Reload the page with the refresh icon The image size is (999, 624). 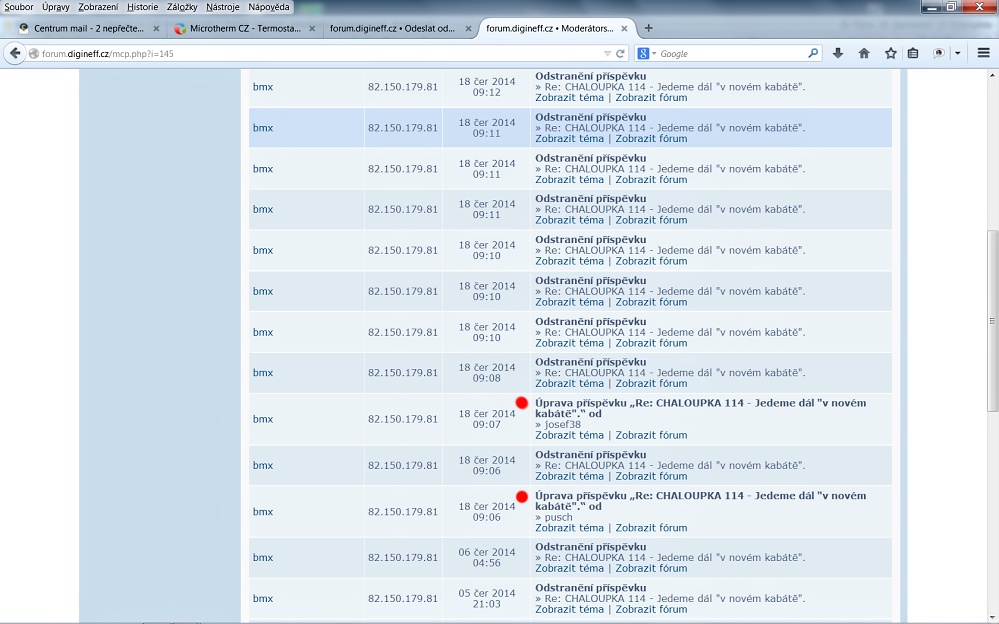(620, 53)
